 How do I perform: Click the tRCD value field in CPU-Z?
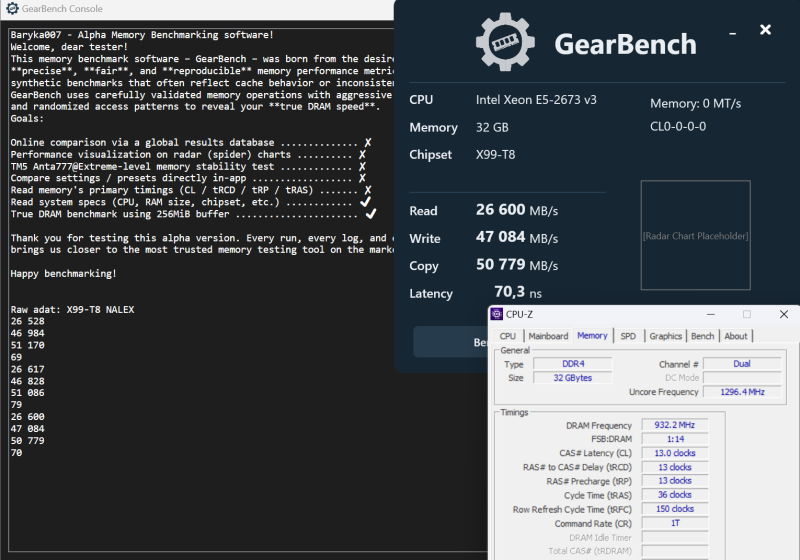coord(674,467)
